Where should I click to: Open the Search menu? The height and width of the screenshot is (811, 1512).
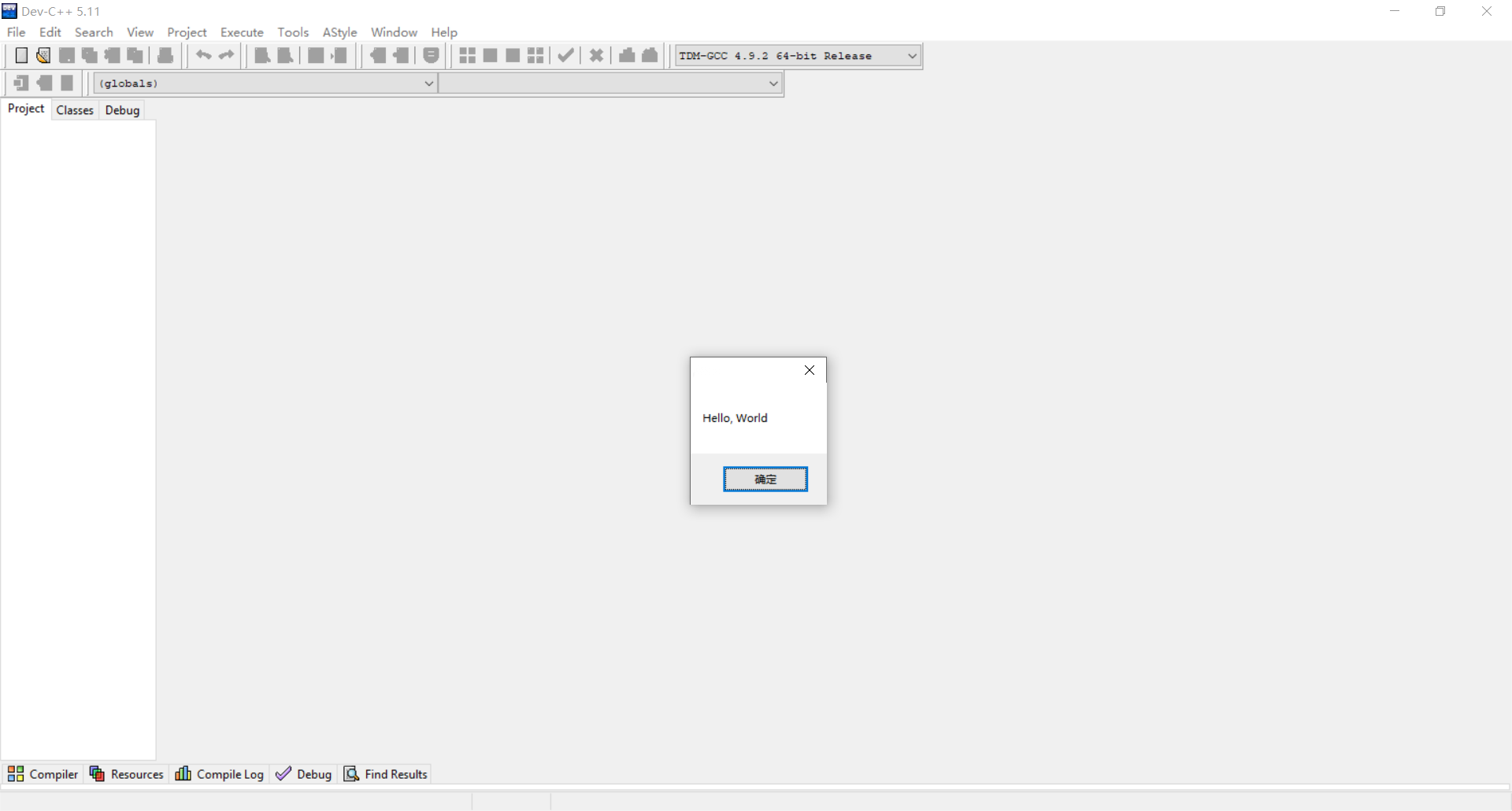pos(94,32)
